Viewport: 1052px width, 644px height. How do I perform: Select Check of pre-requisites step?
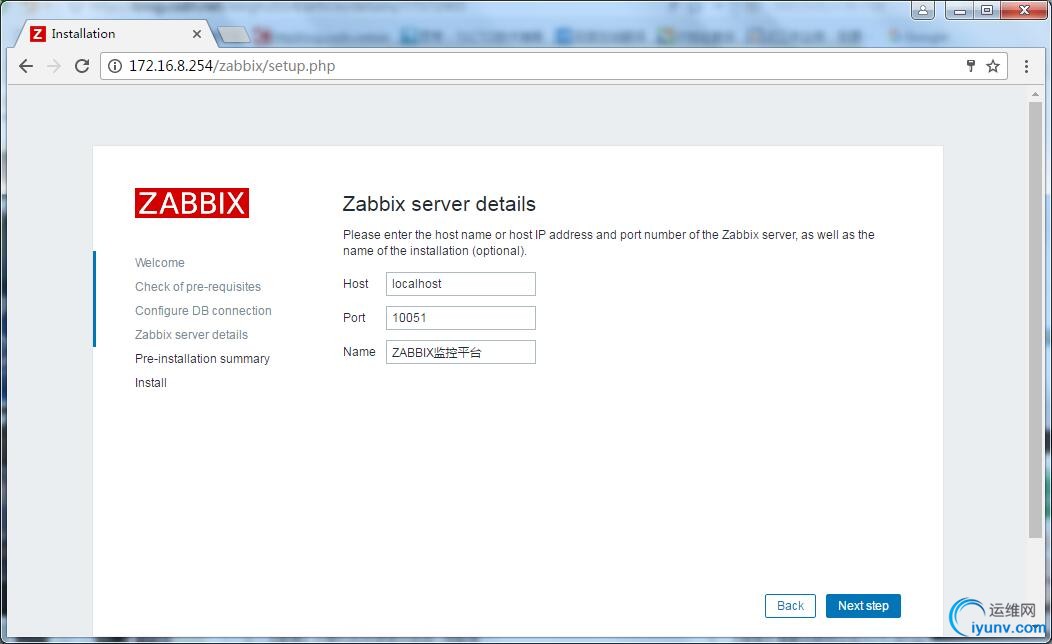click(x=198, y=286)
